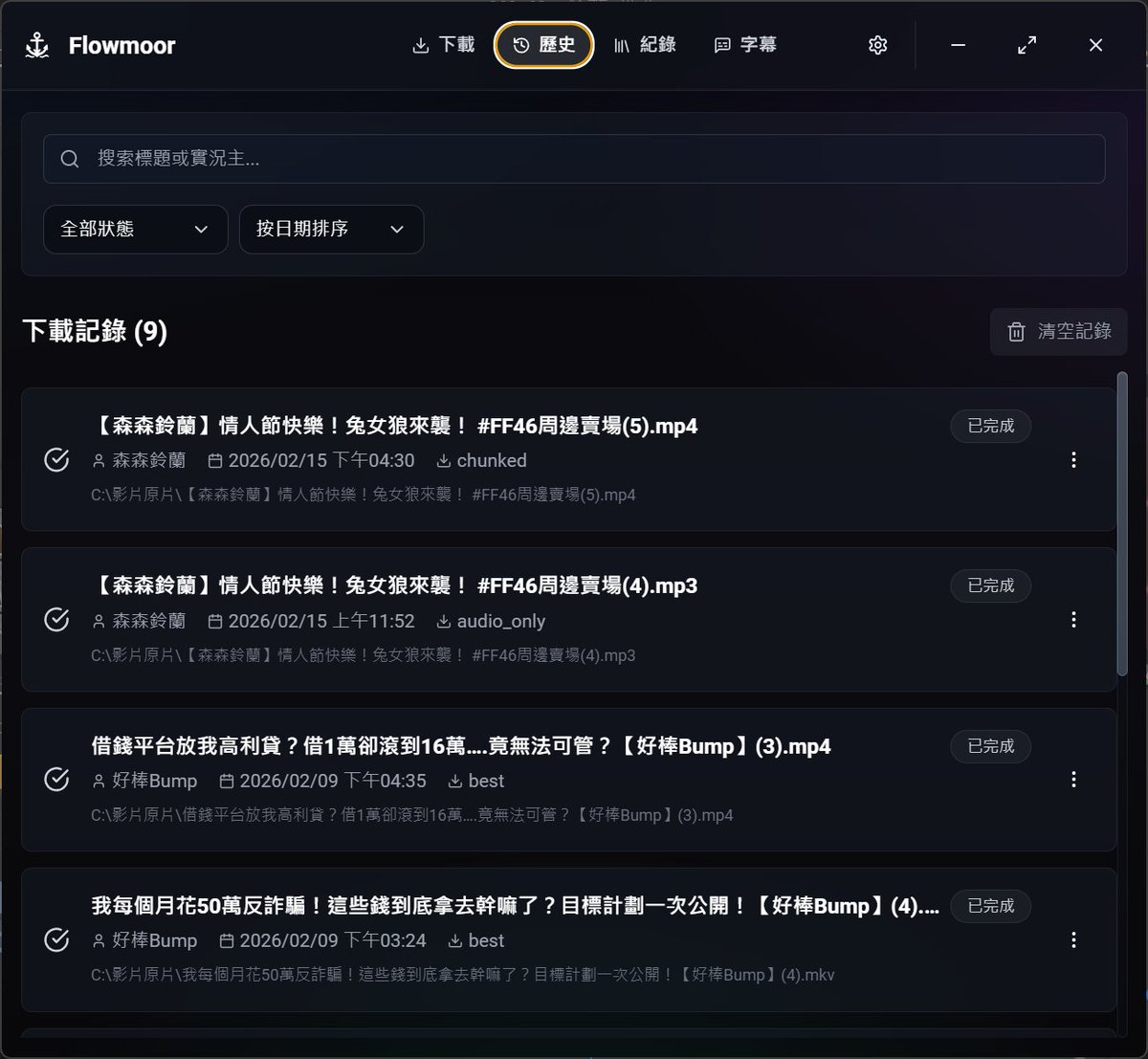The height and width of the screenshot is (1059, 1148).
Task: Click completed check icon of 借錢平台放我高利貸 entry
Action: tap(56, 780)
